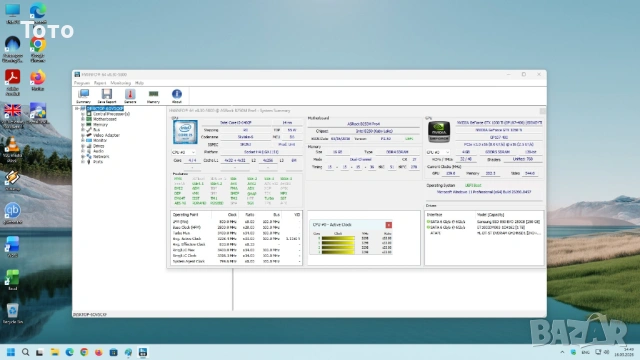
Task: Open the Microsoft Edge desktop shortcut
Action: (38, 12)
